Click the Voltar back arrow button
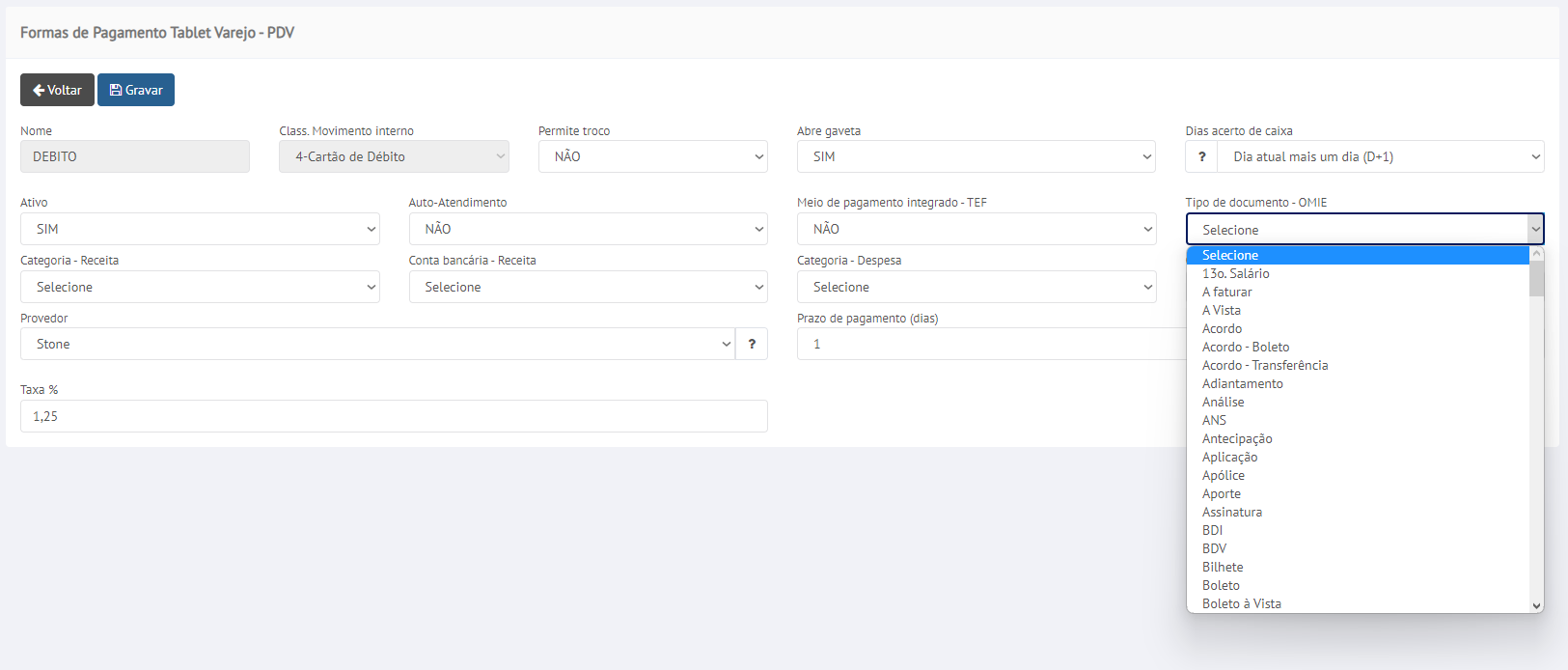Screen dimensions: 1568x670 (x=57, y=90)
